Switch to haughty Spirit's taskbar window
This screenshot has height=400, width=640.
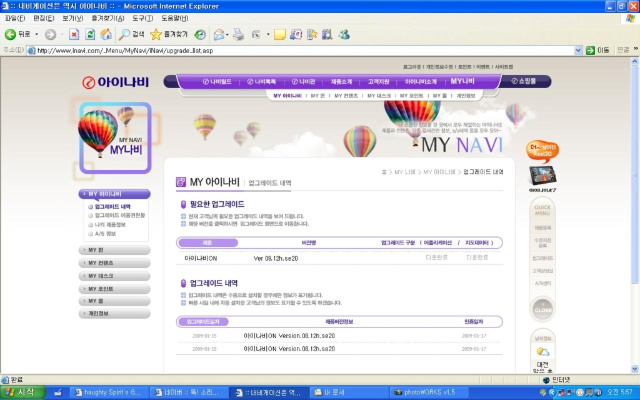pos(108,392)
